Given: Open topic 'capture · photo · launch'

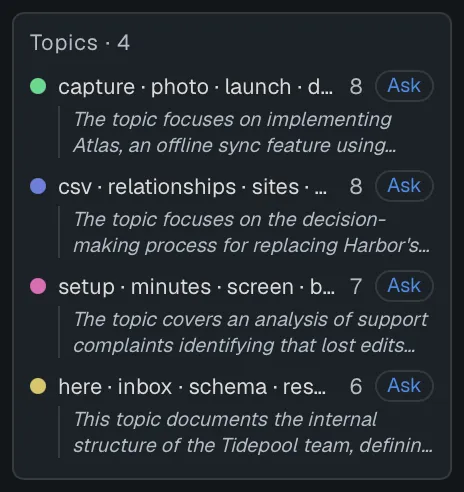Looking at the screenshot, I should coord(195,87).
